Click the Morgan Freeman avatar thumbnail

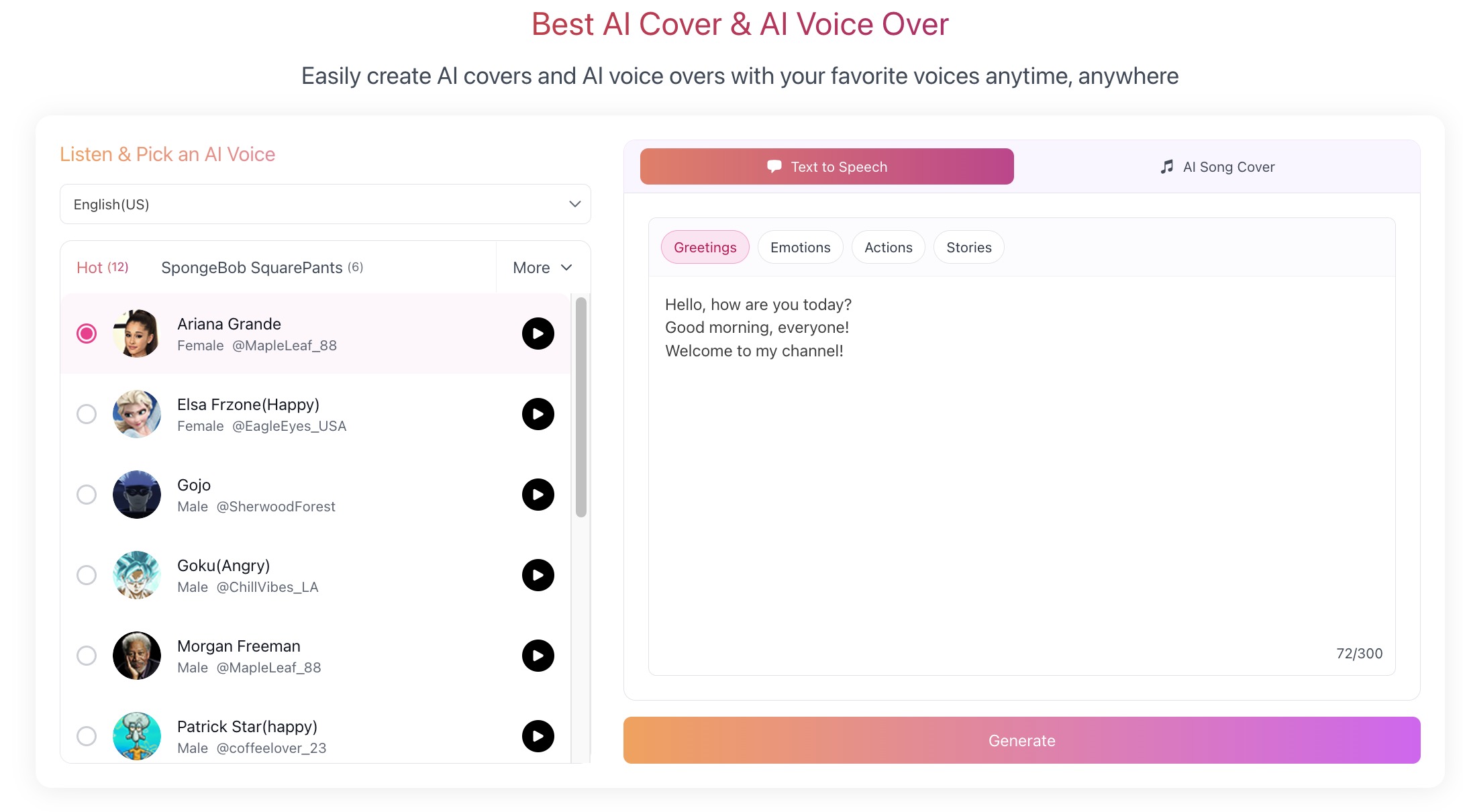(x=137, y=656)
